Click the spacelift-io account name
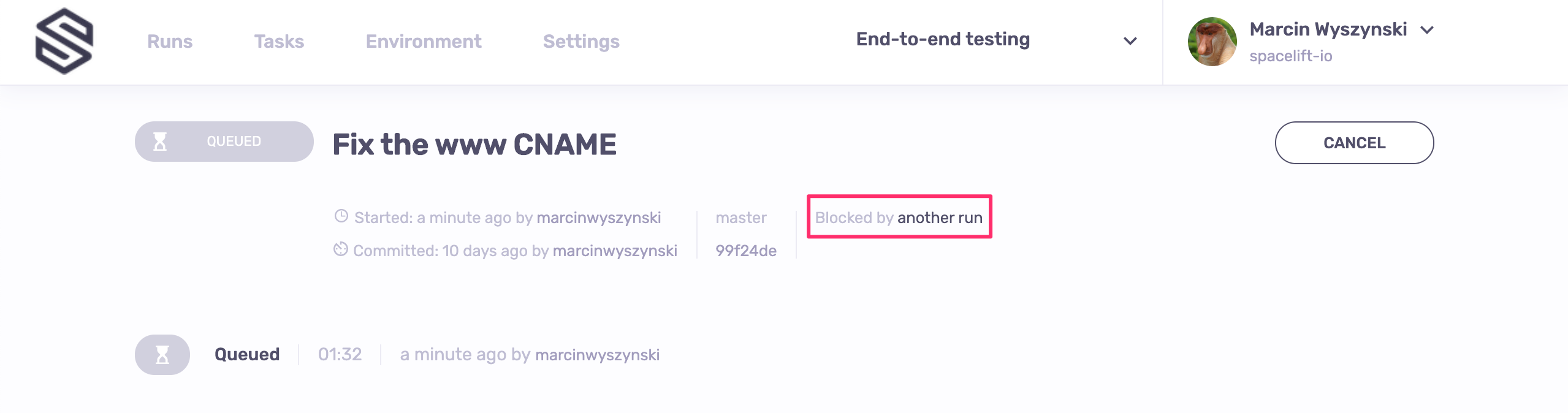This screenshot has height=413, width=1568. [1290, 56]
